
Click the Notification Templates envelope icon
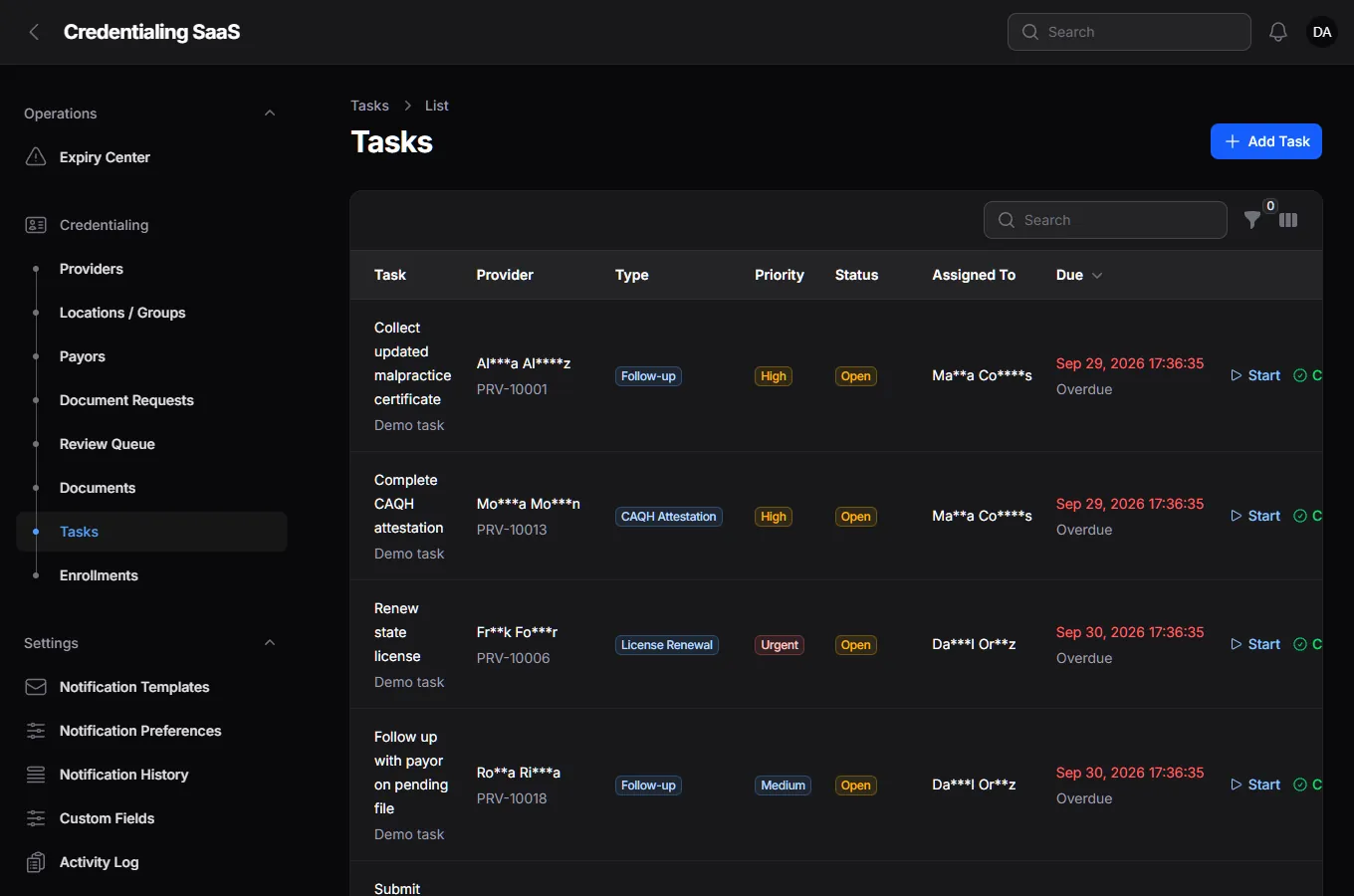click(x=36, y=687)
